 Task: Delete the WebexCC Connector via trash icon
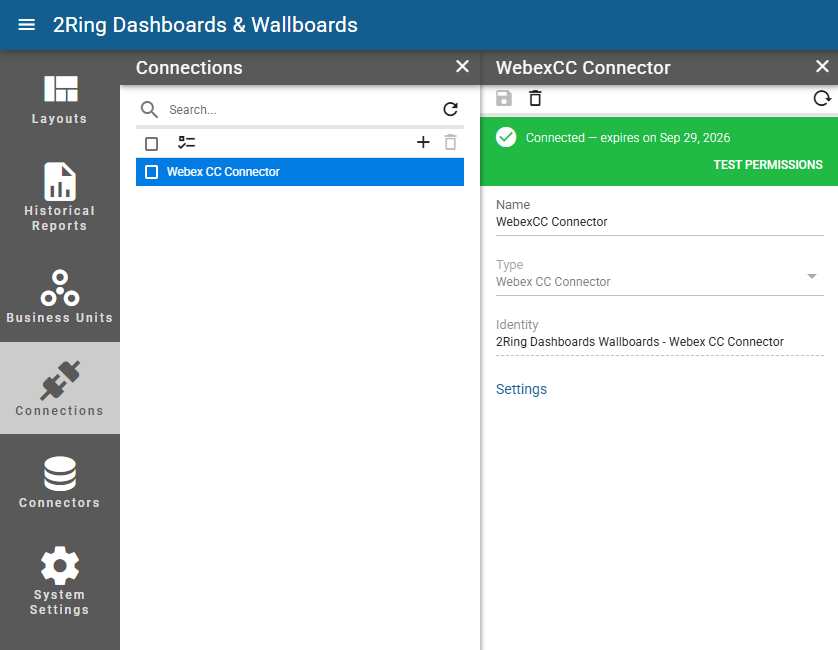pos(535,98)
